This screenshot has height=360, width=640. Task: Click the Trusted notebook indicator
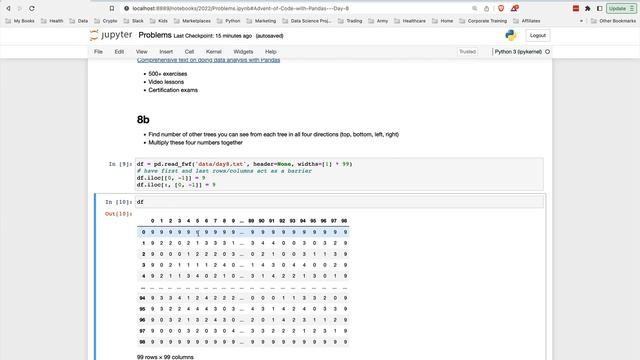[x=467, y=52]
